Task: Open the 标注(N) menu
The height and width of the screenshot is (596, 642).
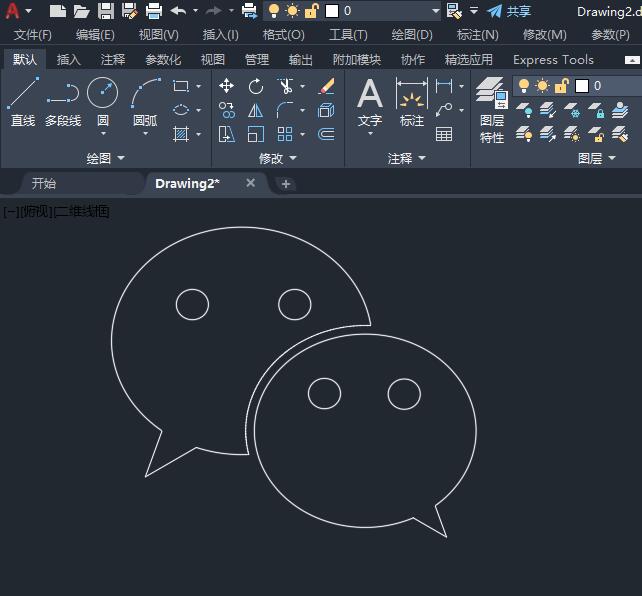Action: click(x=477, y=35)
